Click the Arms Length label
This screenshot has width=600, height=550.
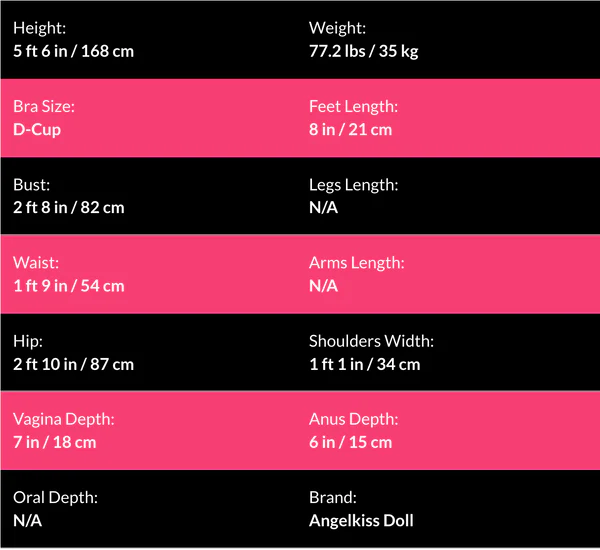tap(356, 263)
